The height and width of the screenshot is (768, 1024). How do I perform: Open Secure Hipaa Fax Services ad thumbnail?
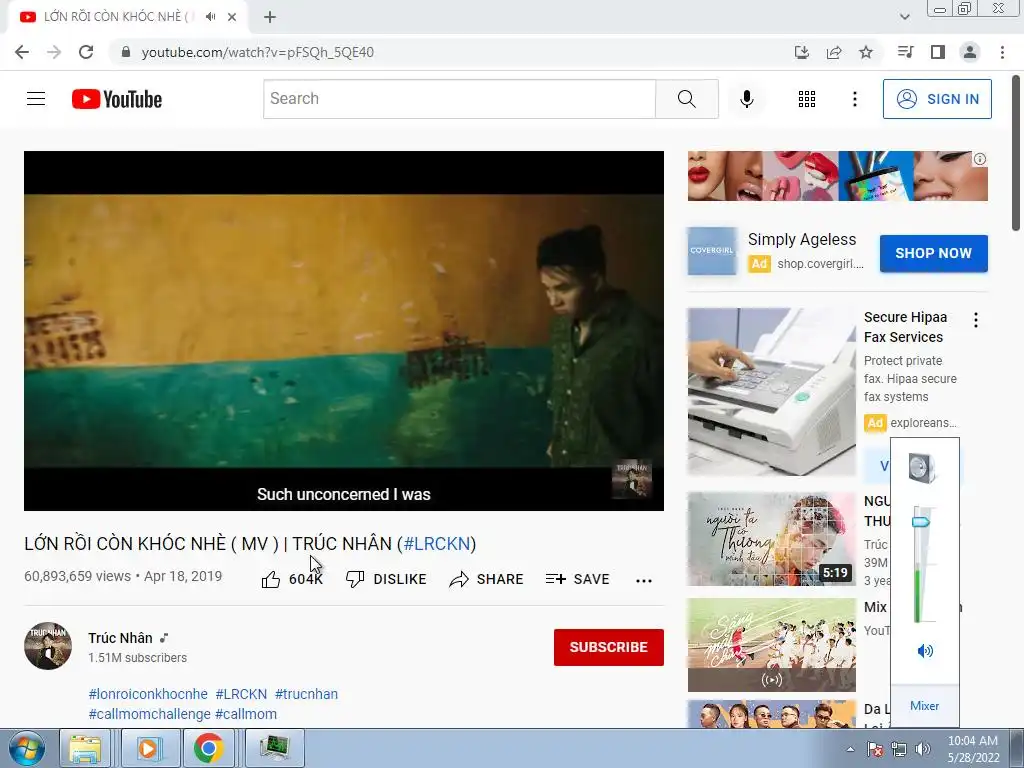click(x=771, y=392)
